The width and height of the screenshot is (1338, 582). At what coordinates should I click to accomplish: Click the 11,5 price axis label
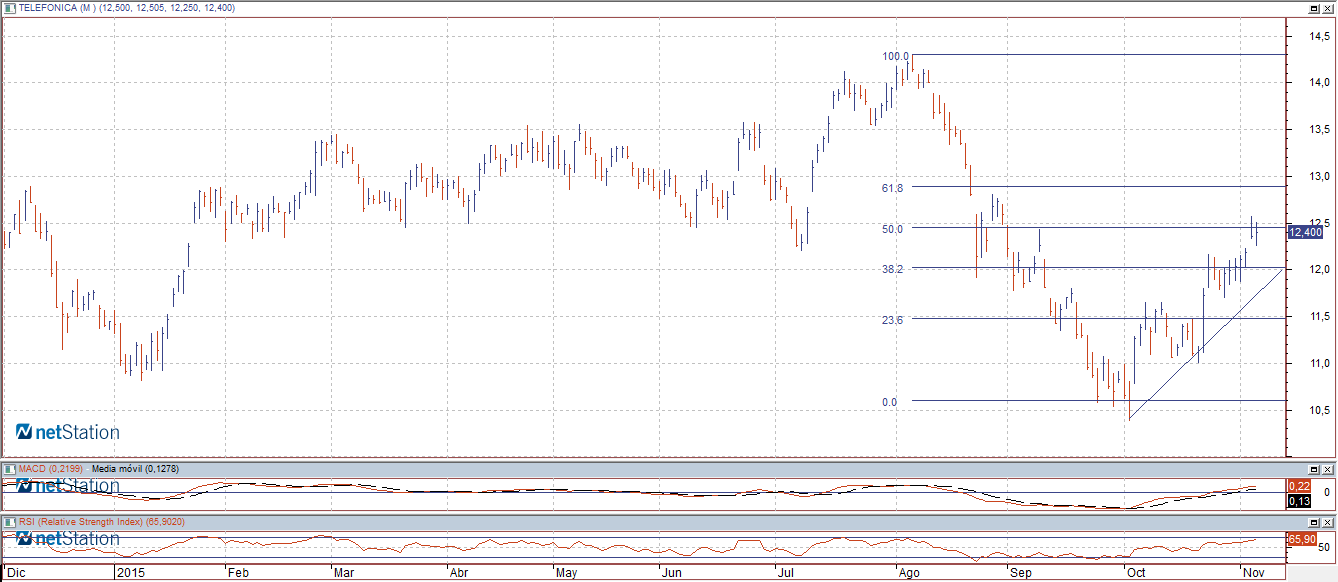tap(1320, 317)
